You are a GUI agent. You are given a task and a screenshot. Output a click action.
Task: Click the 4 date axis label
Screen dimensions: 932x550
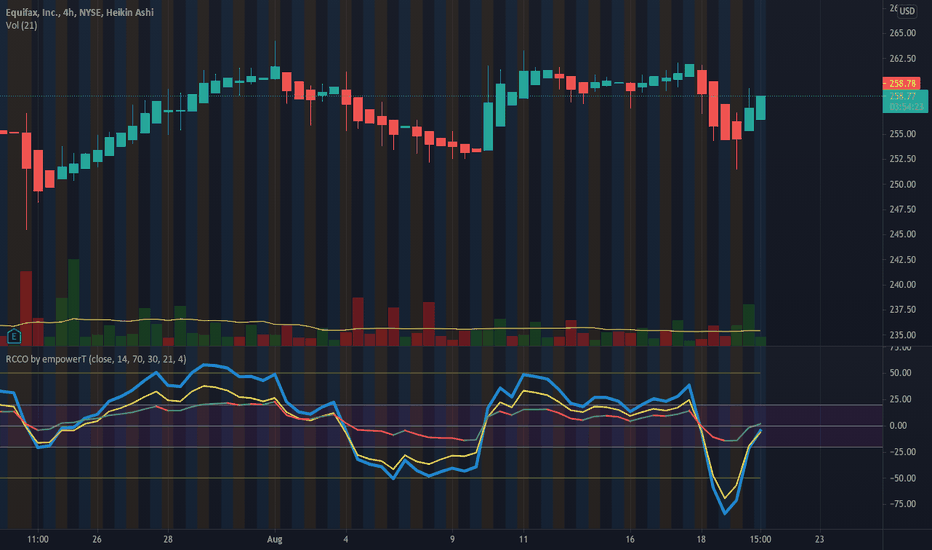click(x=346, y=539)
